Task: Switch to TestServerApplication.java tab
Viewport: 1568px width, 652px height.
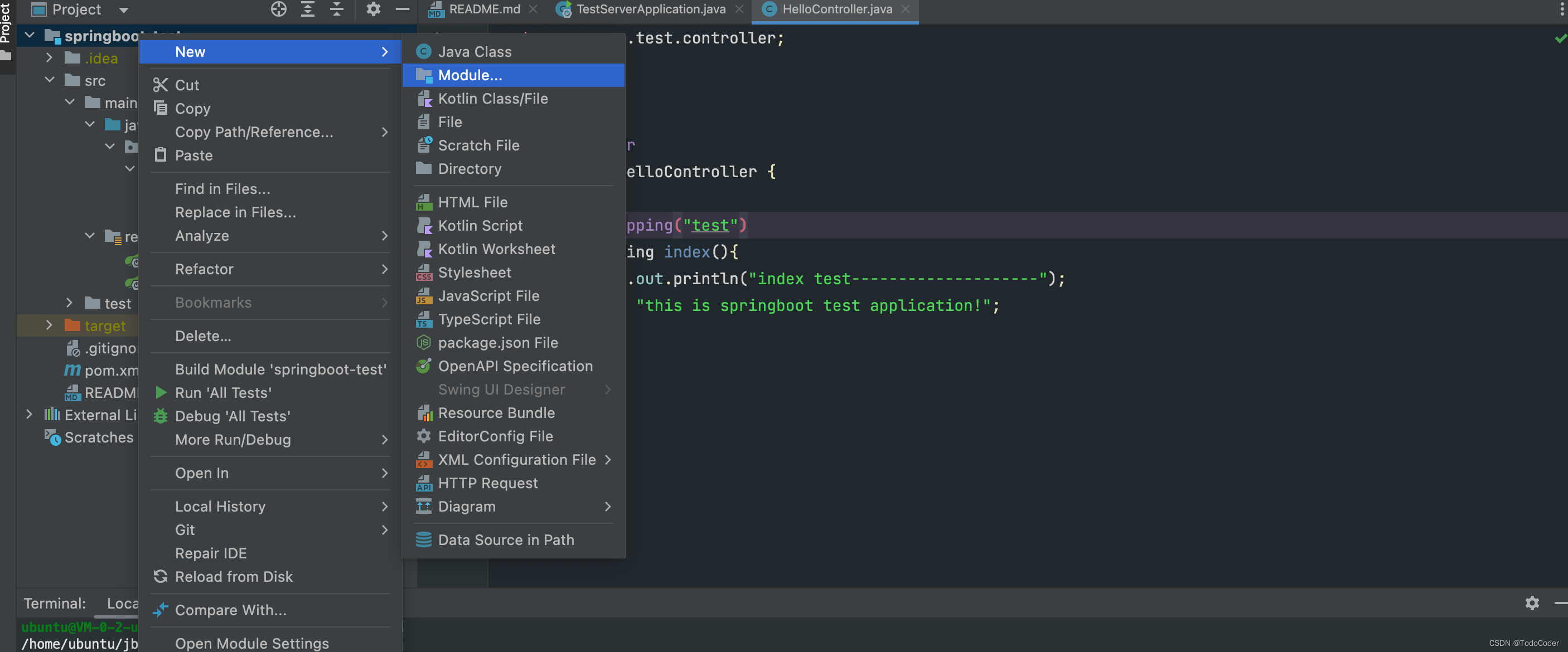Action: [x=651, y=9]
